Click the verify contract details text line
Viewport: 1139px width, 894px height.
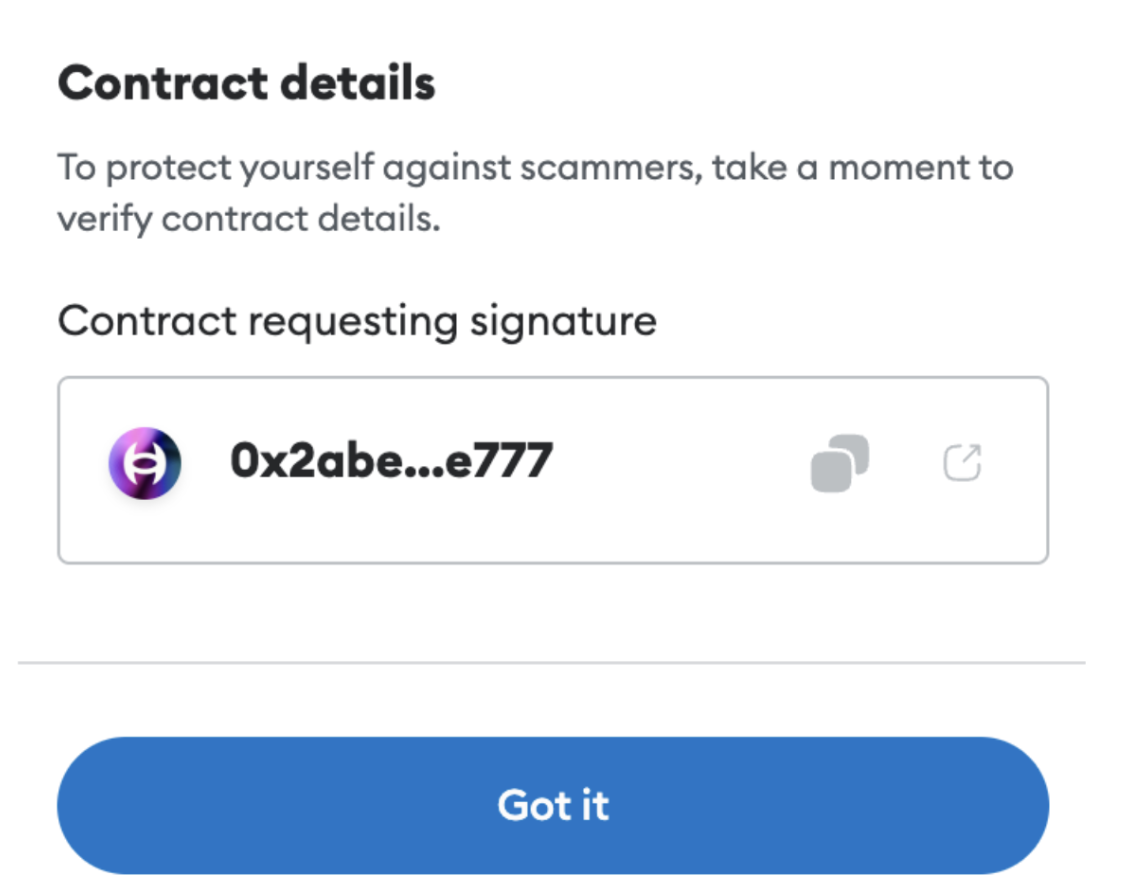tap(248, 219)
